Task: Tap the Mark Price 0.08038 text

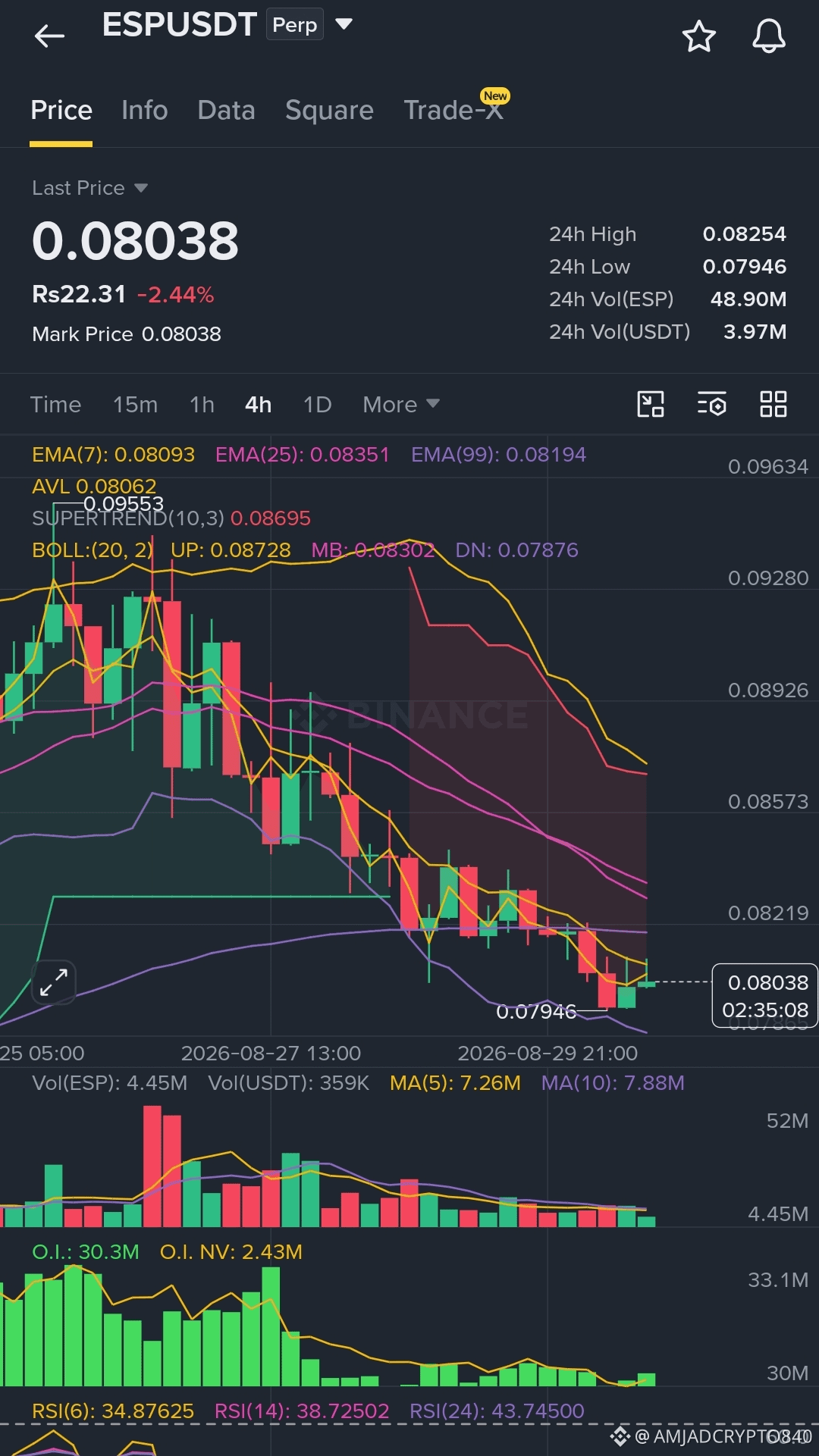Action: click(x=127, y=334)
